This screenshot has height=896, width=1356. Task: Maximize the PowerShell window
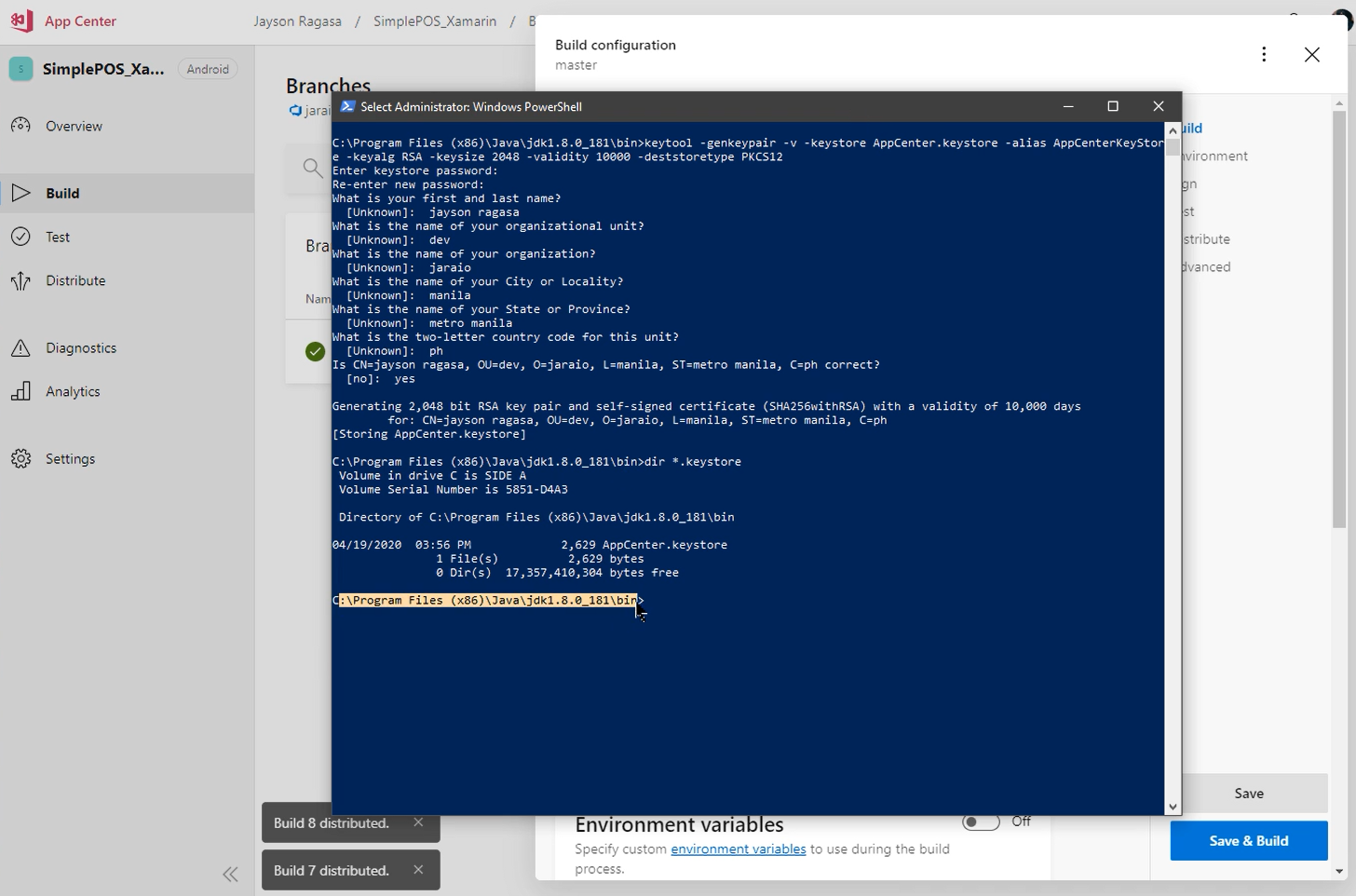click(1113, 106)
